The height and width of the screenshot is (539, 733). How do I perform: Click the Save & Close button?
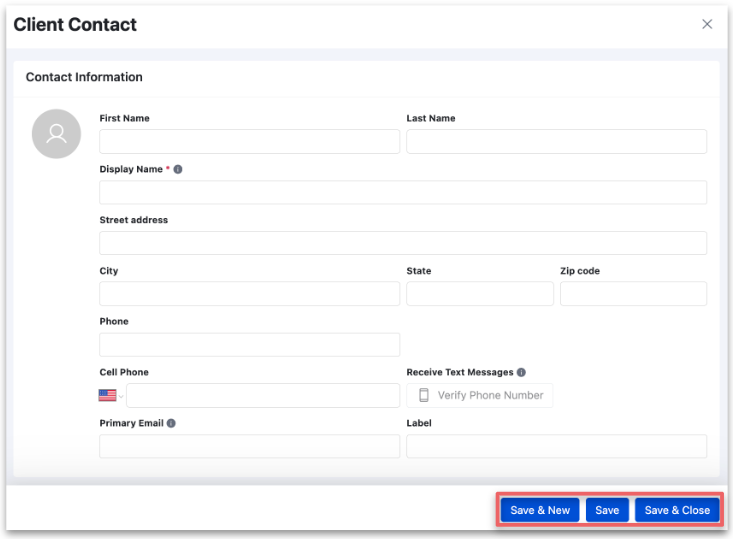pos(677,510)
